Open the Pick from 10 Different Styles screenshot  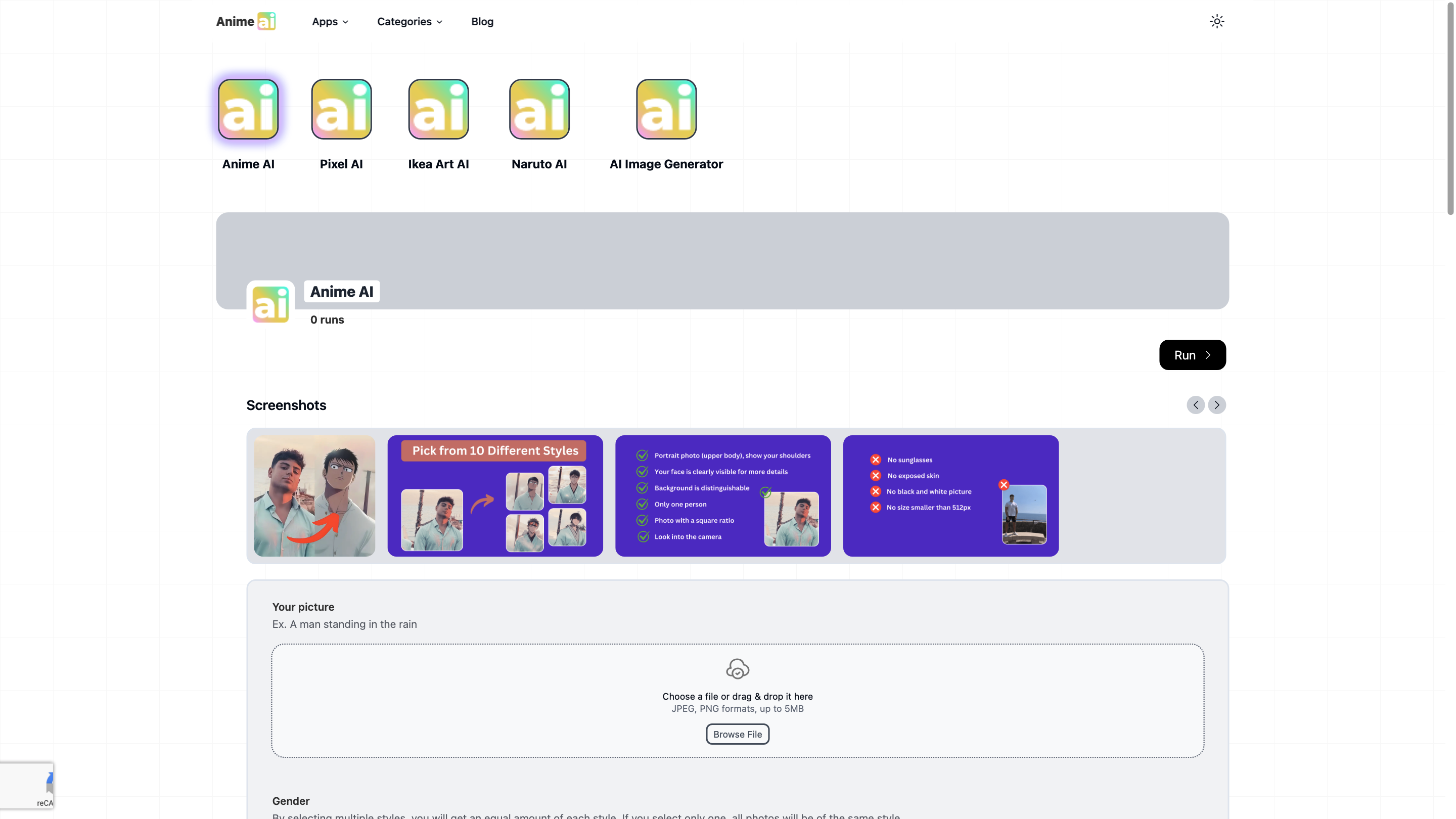495,495
